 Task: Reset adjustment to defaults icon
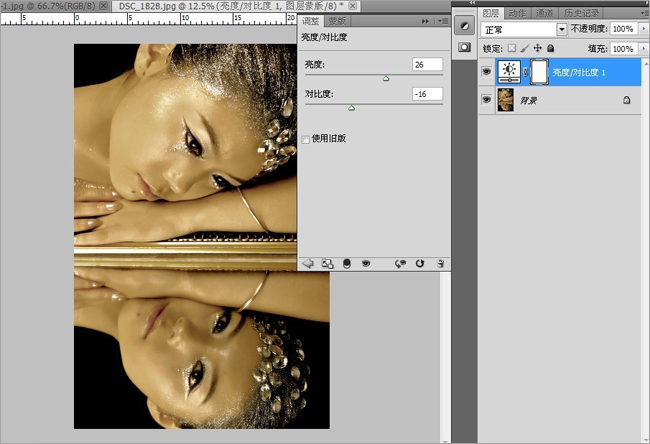click(420, 263)
